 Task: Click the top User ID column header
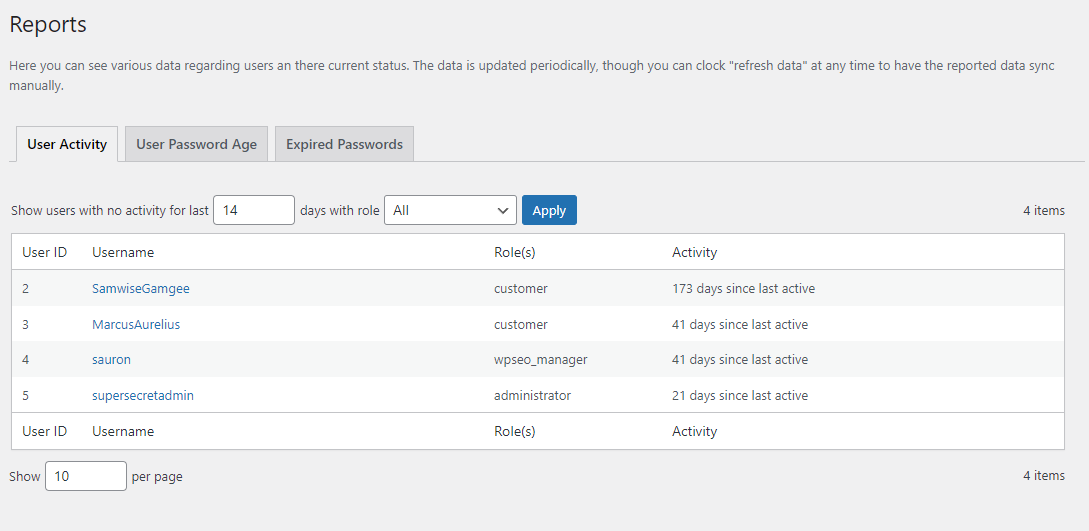point(44,253)
